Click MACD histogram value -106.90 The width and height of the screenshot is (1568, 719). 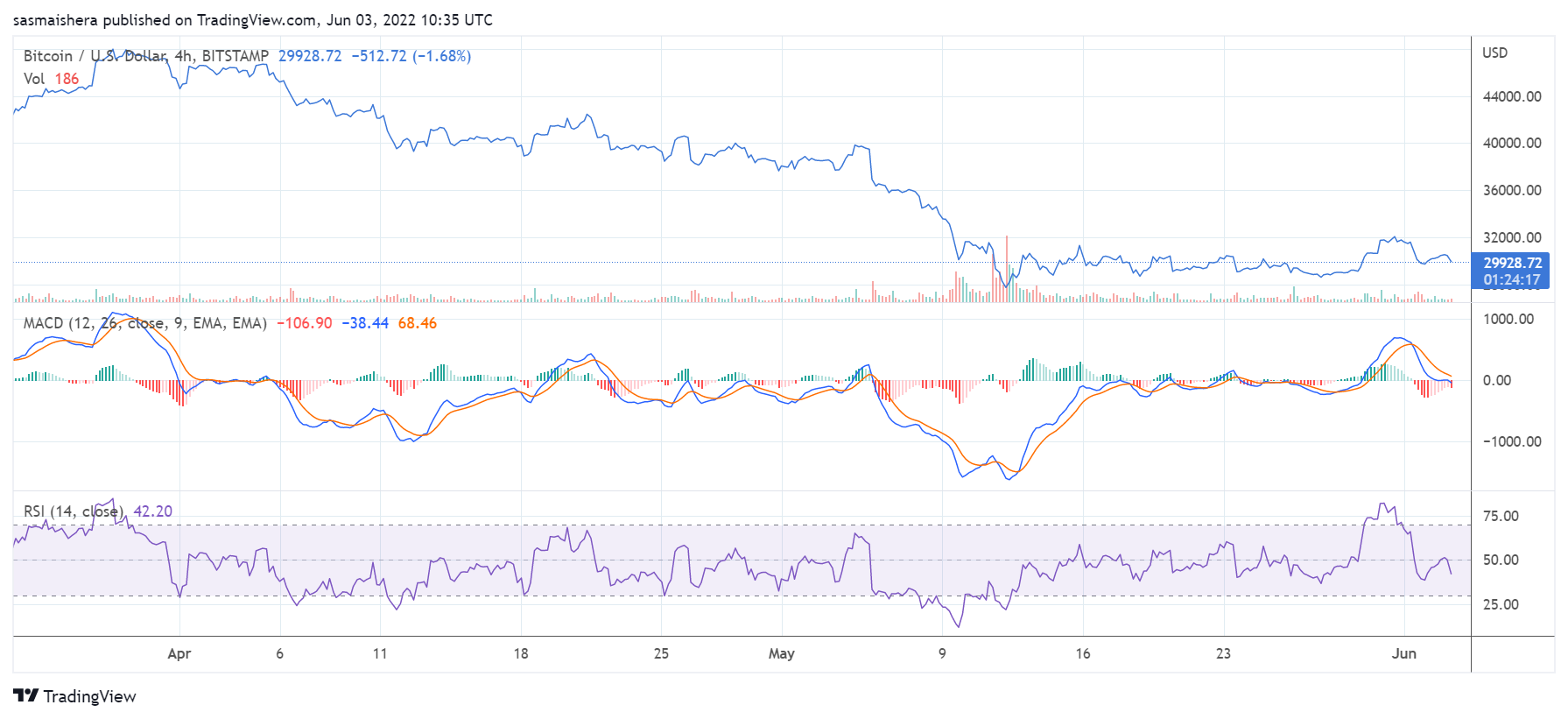point(305,323)
